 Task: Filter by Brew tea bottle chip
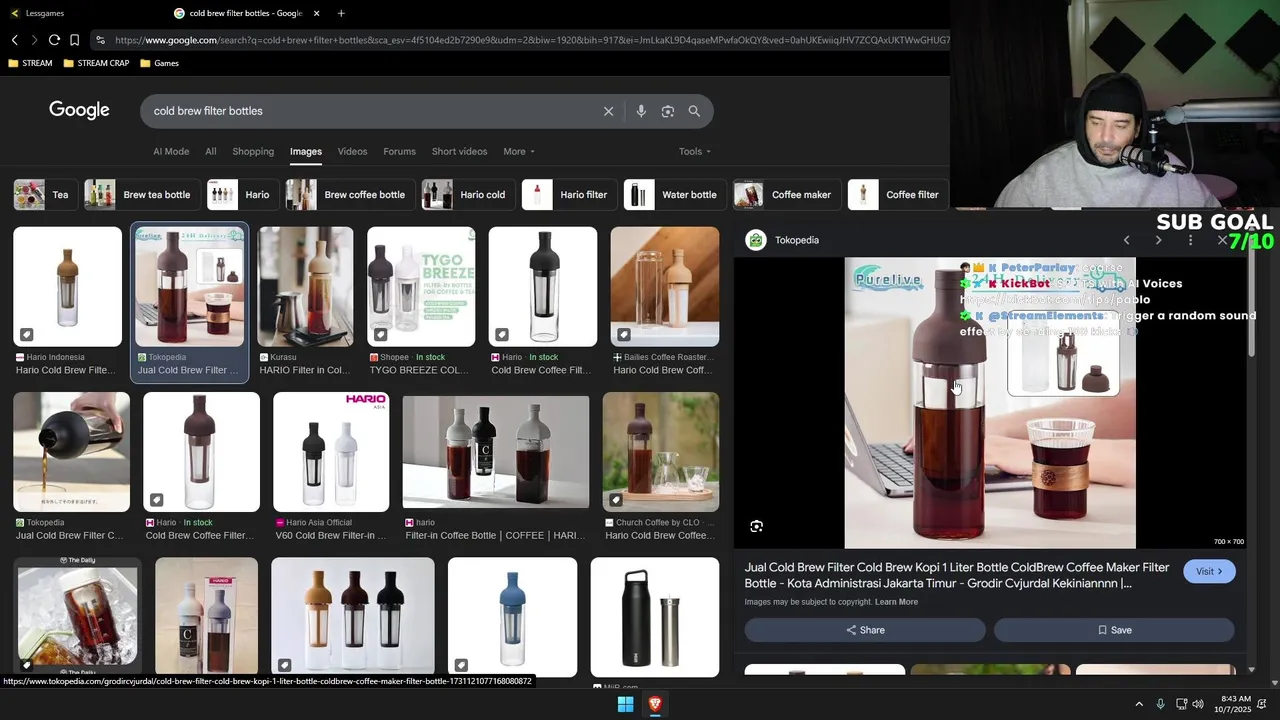[141, 195]
